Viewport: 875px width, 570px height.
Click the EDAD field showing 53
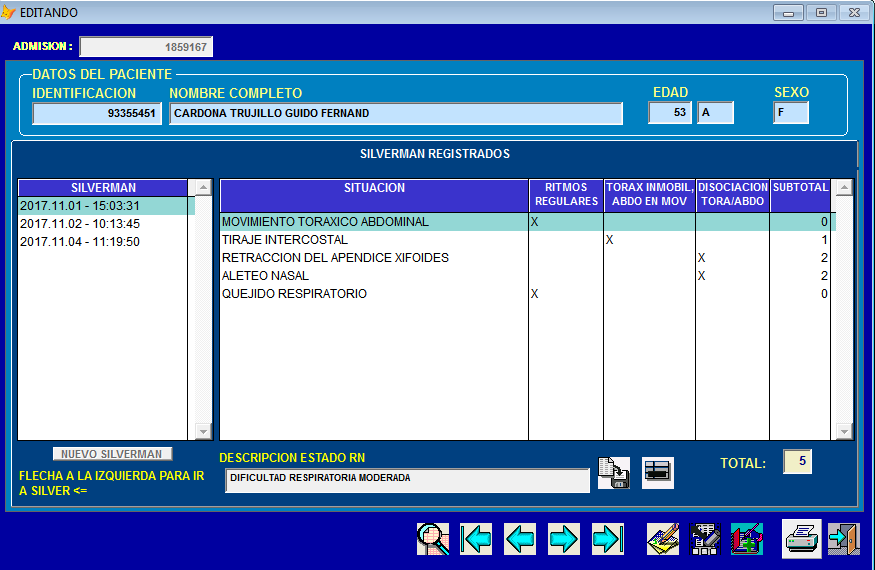coord(670,113)
